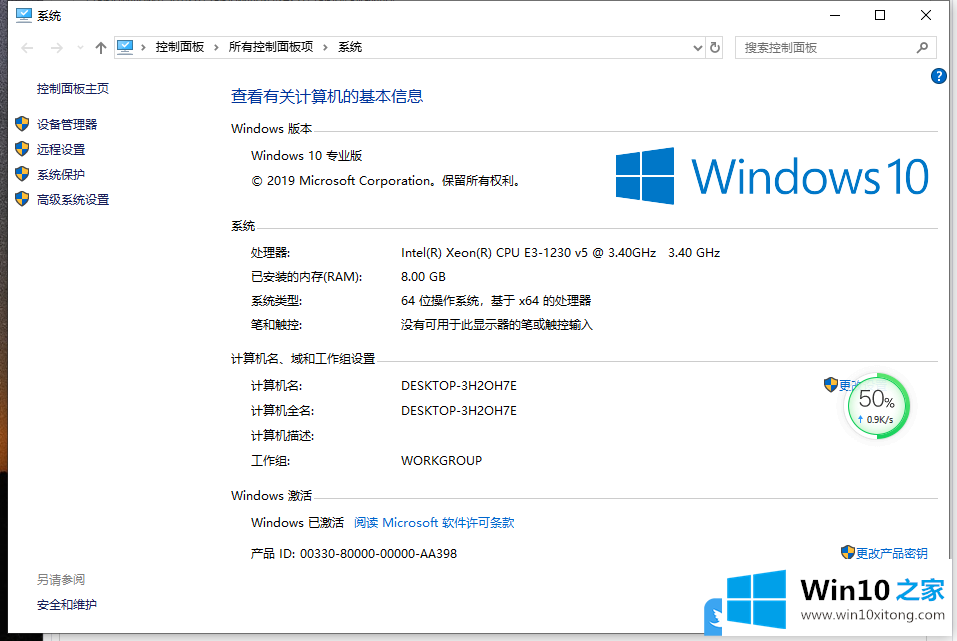Open Remote settings (远程设置) link
957x641 pixels.
click(x=61, y=150)
